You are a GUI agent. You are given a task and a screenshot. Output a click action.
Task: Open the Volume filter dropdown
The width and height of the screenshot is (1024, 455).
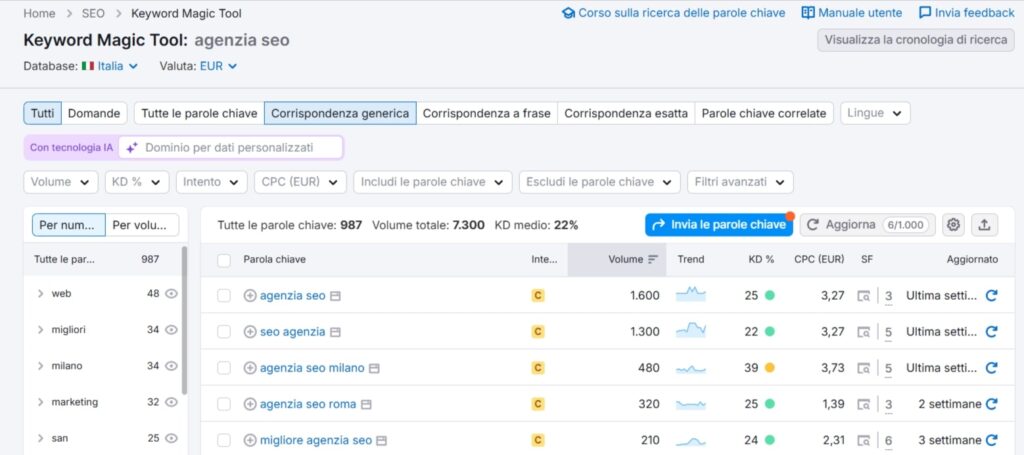[61, 182]
